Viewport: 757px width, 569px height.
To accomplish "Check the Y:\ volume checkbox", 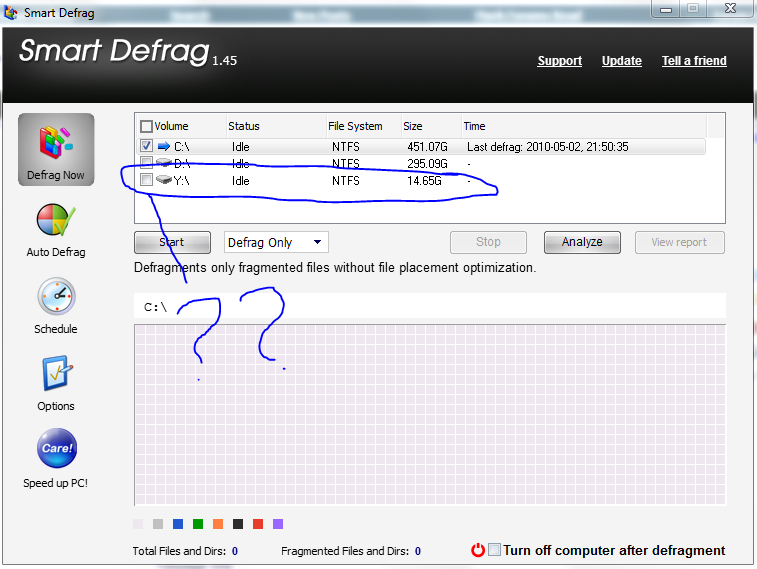I will (146, 180).
